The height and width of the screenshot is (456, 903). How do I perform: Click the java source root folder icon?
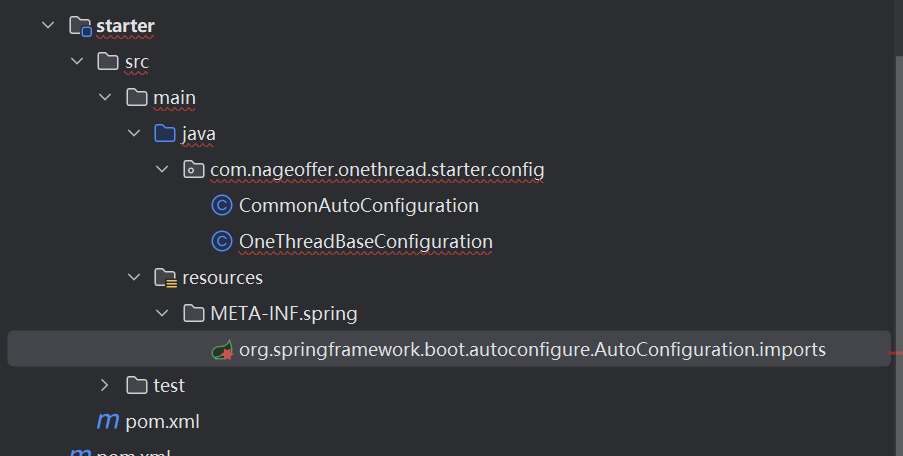(x=165, y=134)
